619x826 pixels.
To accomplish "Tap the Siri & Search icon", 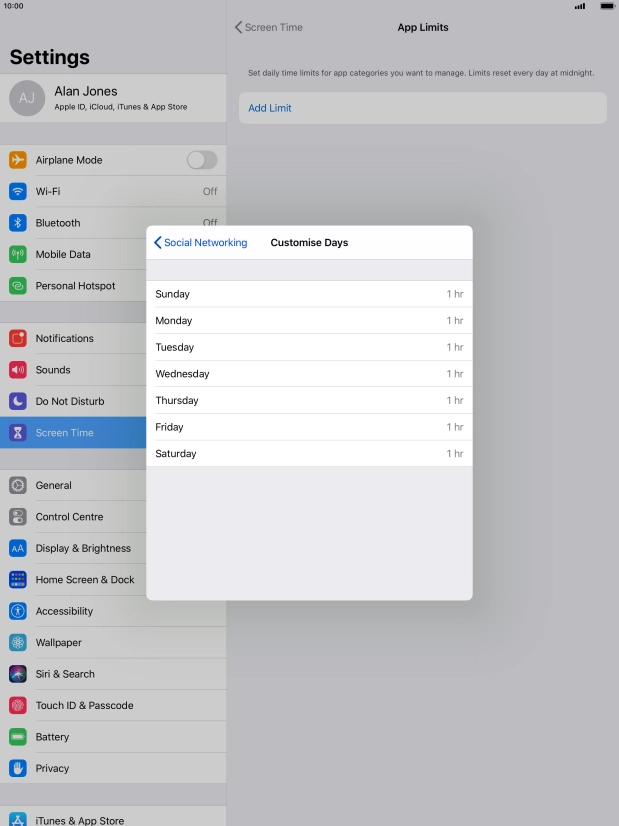I will (18, 674).
